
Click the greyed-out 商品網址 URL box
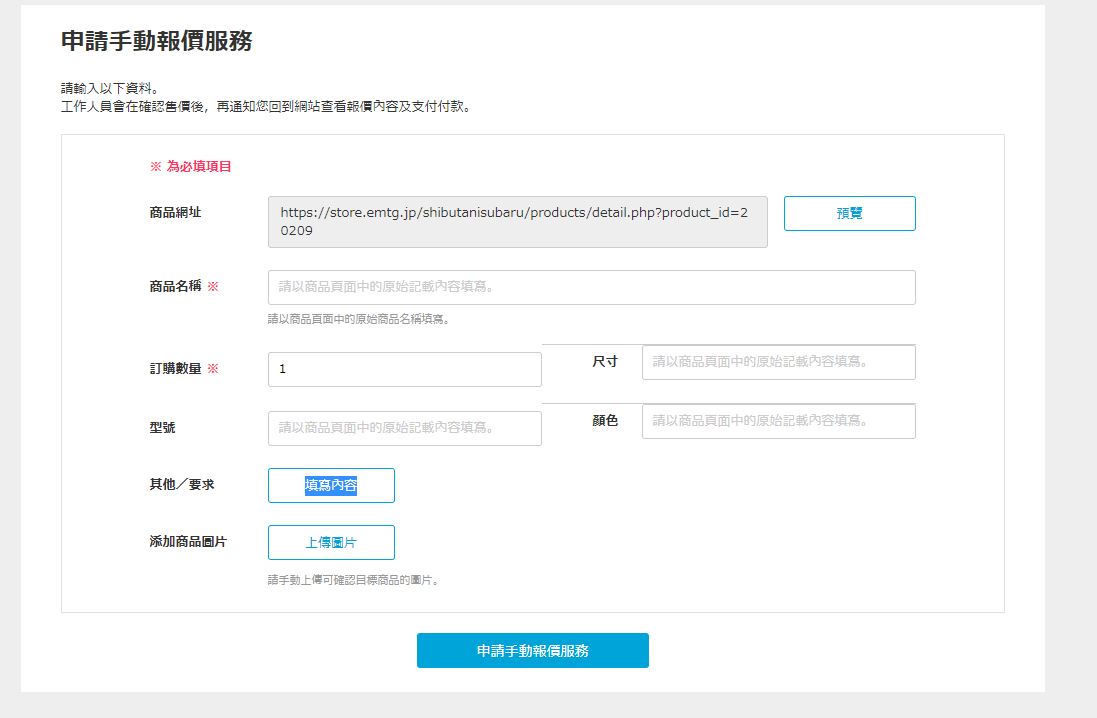(517, 221)
